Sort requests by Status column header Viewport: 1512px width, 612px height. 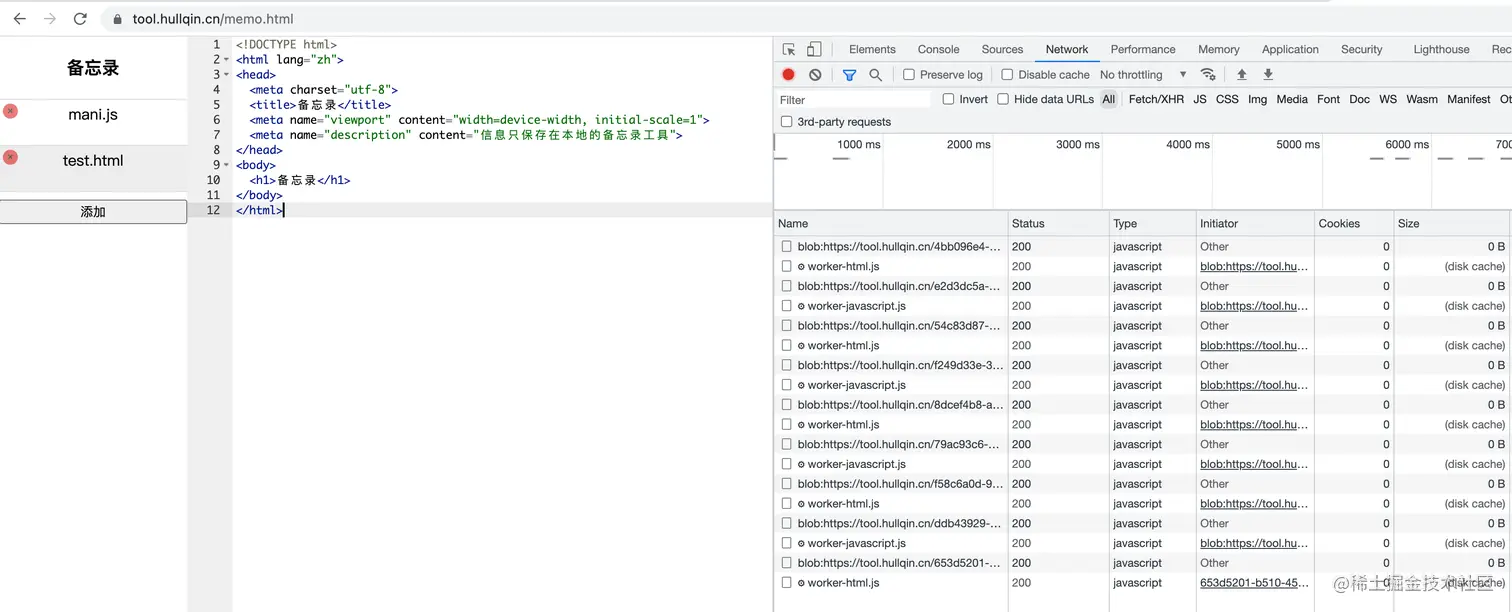click(x=1059, y=224)
